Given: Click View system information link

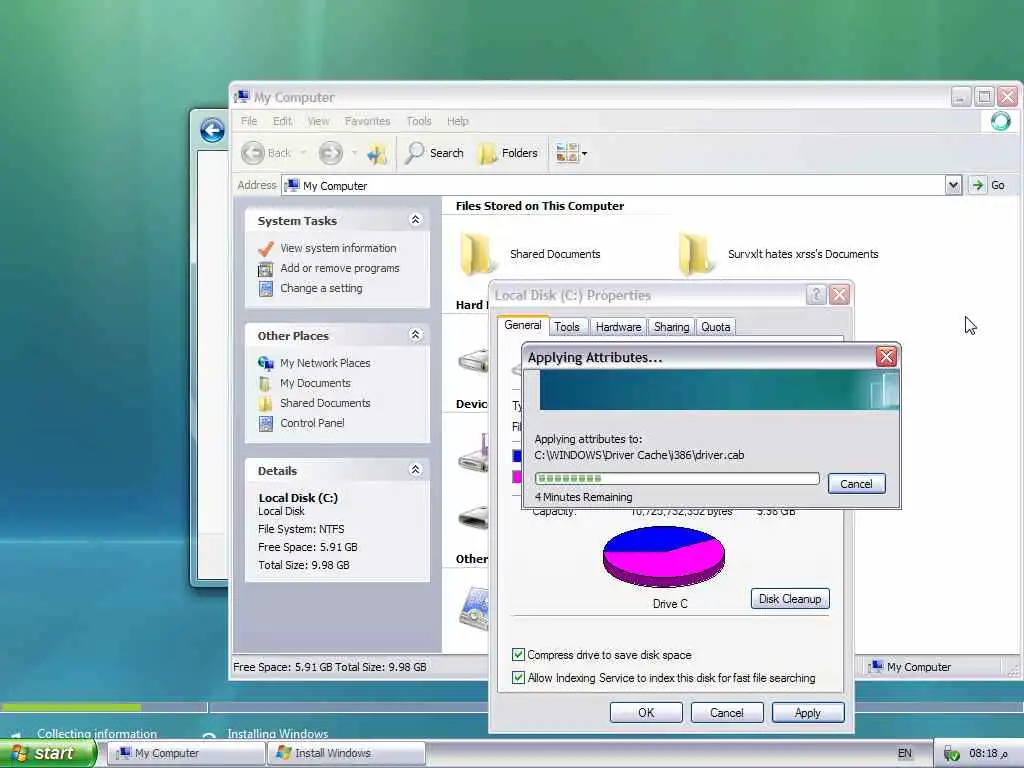Looking at the screenshot, I should (x=338, y=248).
